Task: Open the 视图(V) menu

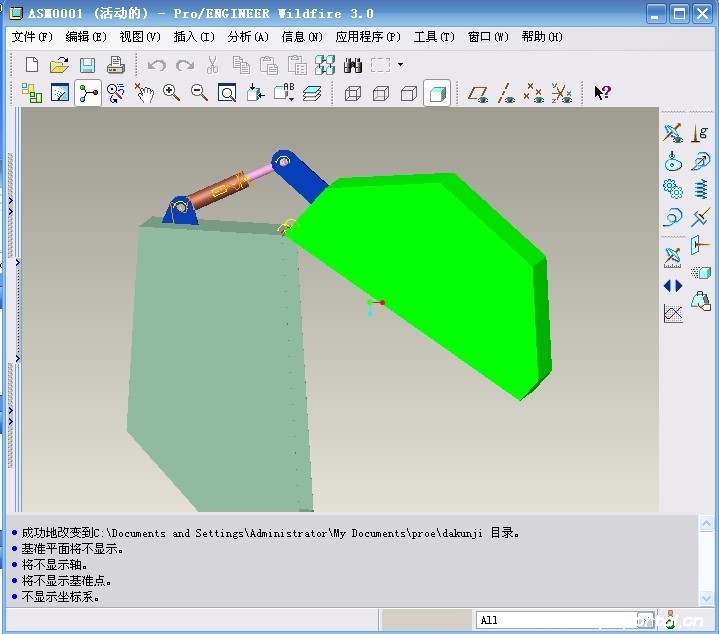Action: (140, 37)
